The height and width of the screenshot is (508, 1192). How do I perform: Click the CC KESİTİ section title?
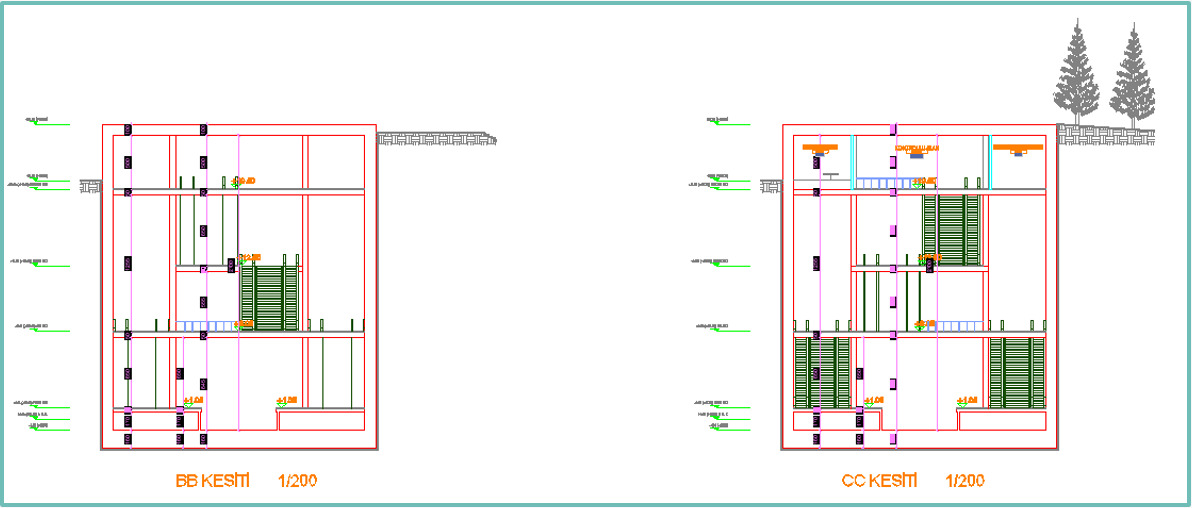[x=879, y=481]
